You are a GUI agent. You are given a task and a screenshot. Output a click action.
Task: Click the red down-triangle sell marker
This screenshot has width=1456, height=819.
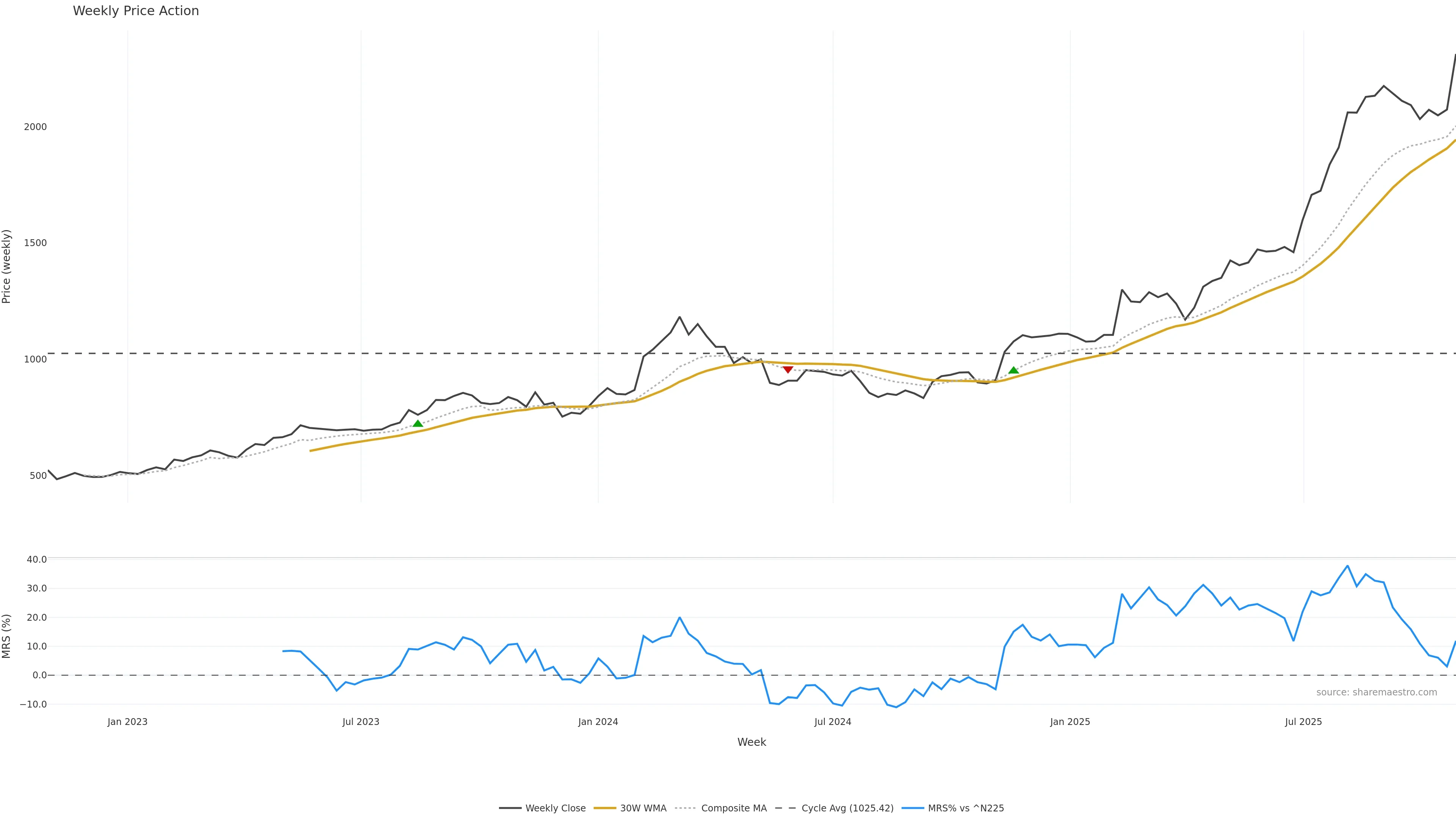[x=788, y=370]
